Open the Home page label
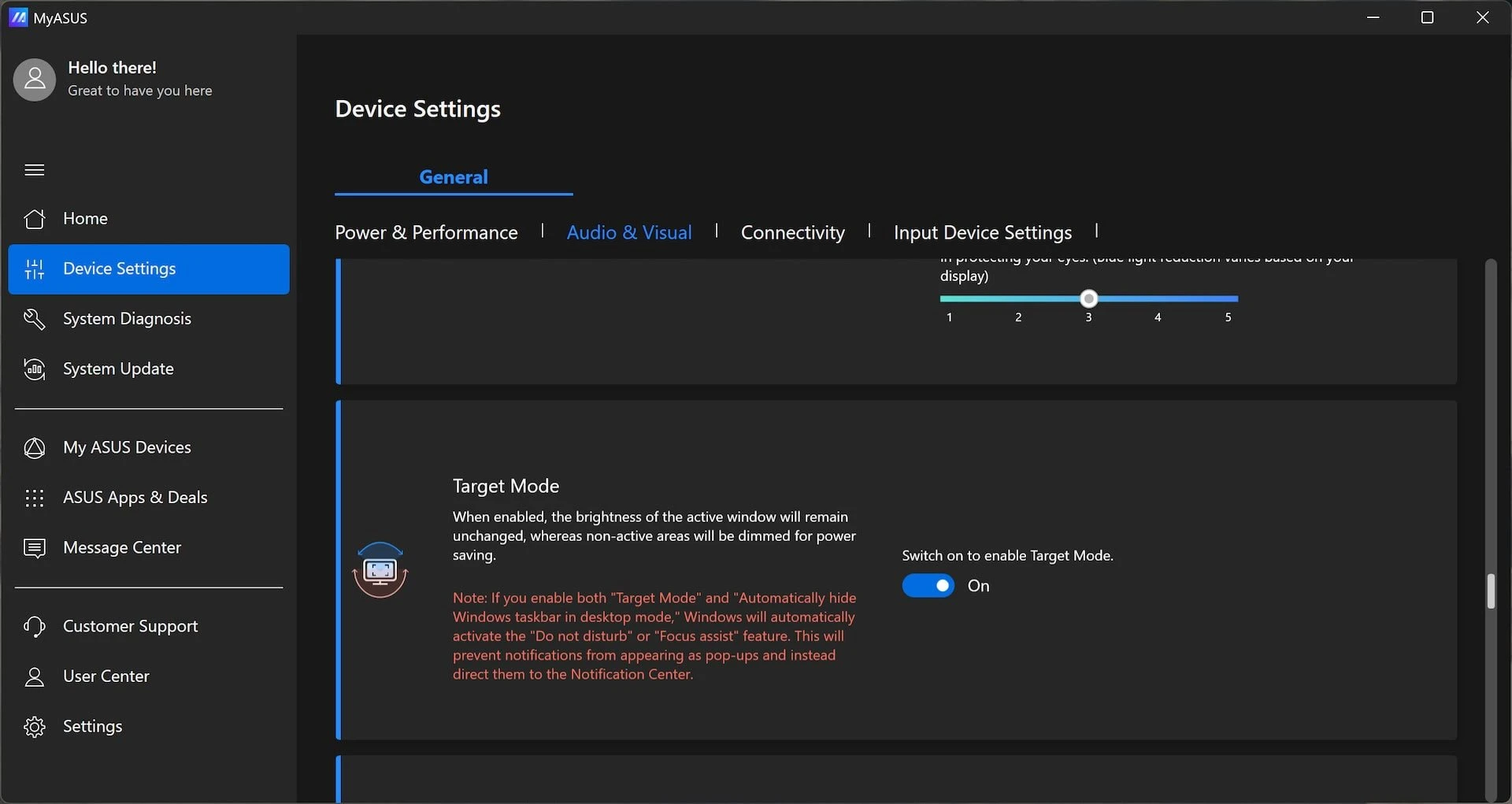Screen dimensions: 1512x804 [85, 218]
